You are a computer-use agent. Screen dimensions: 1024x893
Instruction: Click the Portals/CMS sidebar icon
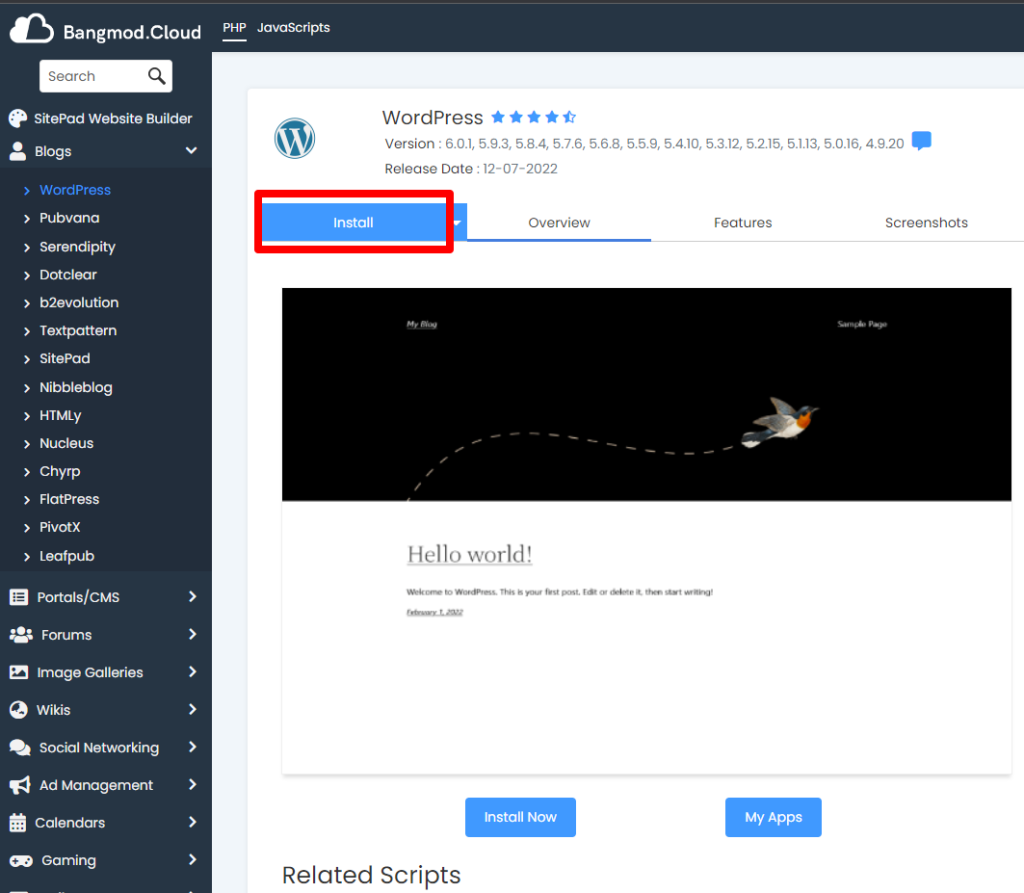[19, 597]
